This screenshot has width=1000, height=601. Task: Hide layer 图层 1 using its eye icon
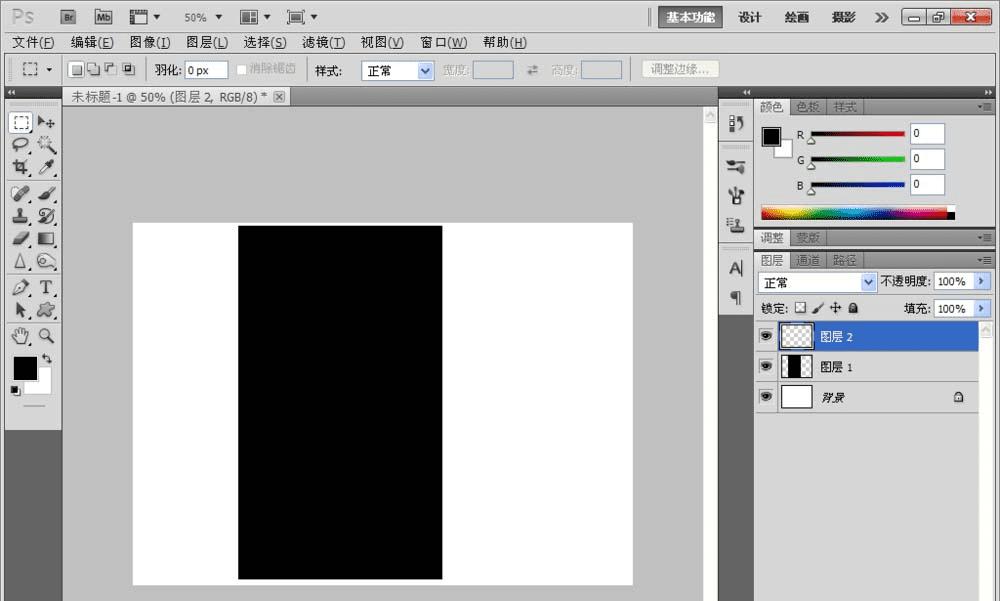[766, 367]
